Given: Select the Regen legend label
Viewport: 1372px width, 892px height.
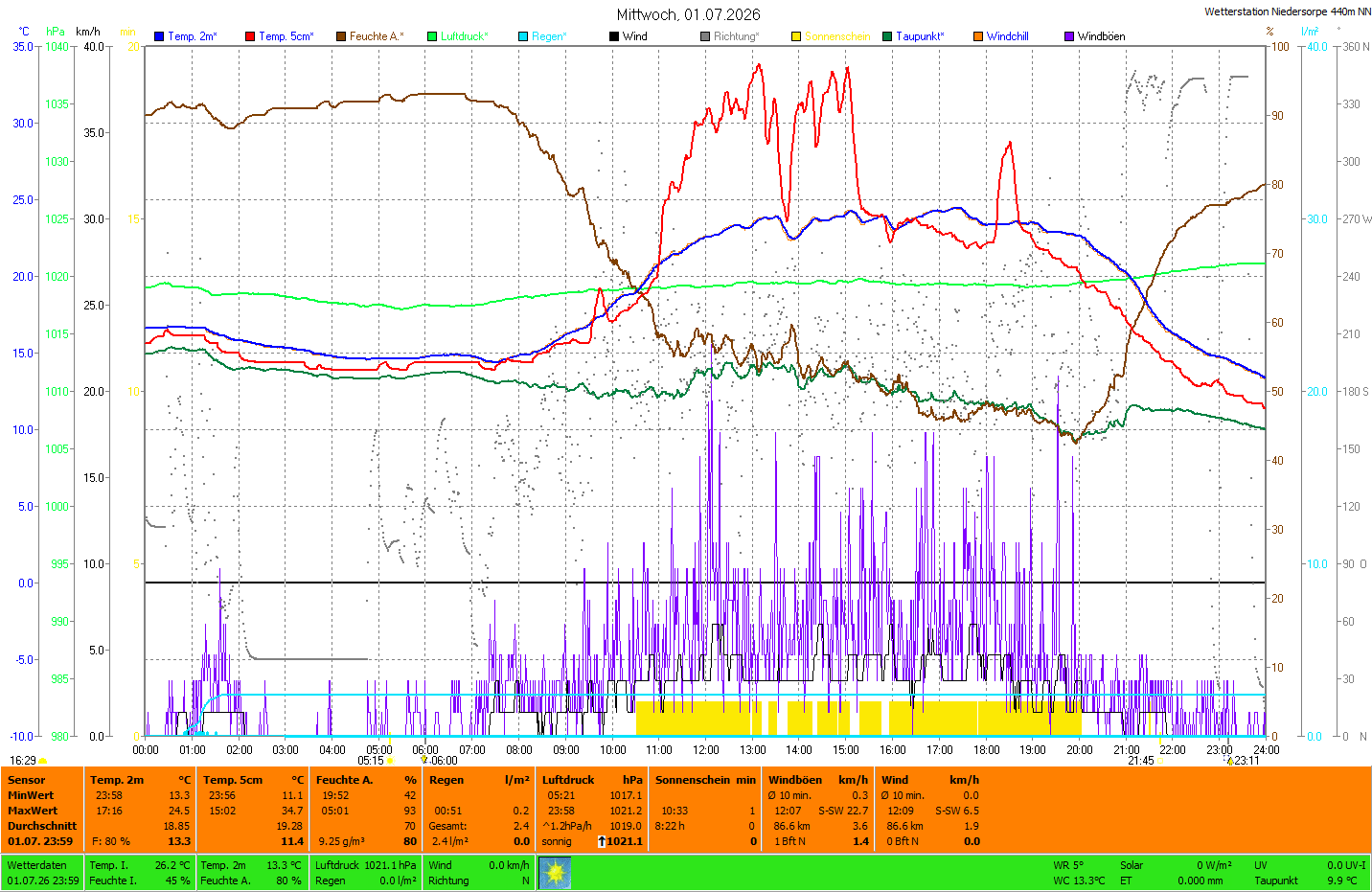Looking at the screenshot, I should (x=549, y=36).
